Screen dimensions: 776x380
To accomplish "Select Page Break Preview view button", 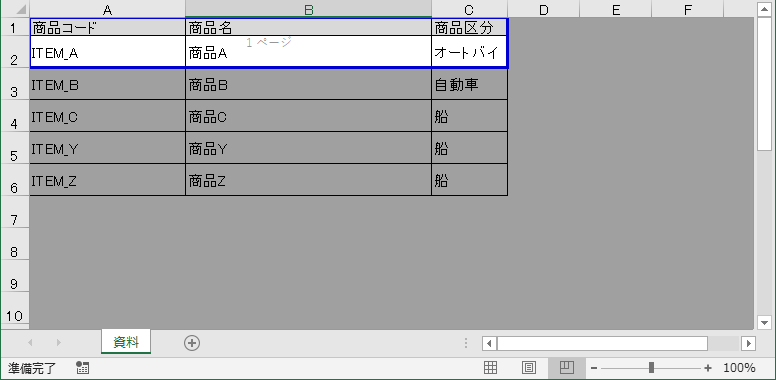I will [x=567, y=368].
